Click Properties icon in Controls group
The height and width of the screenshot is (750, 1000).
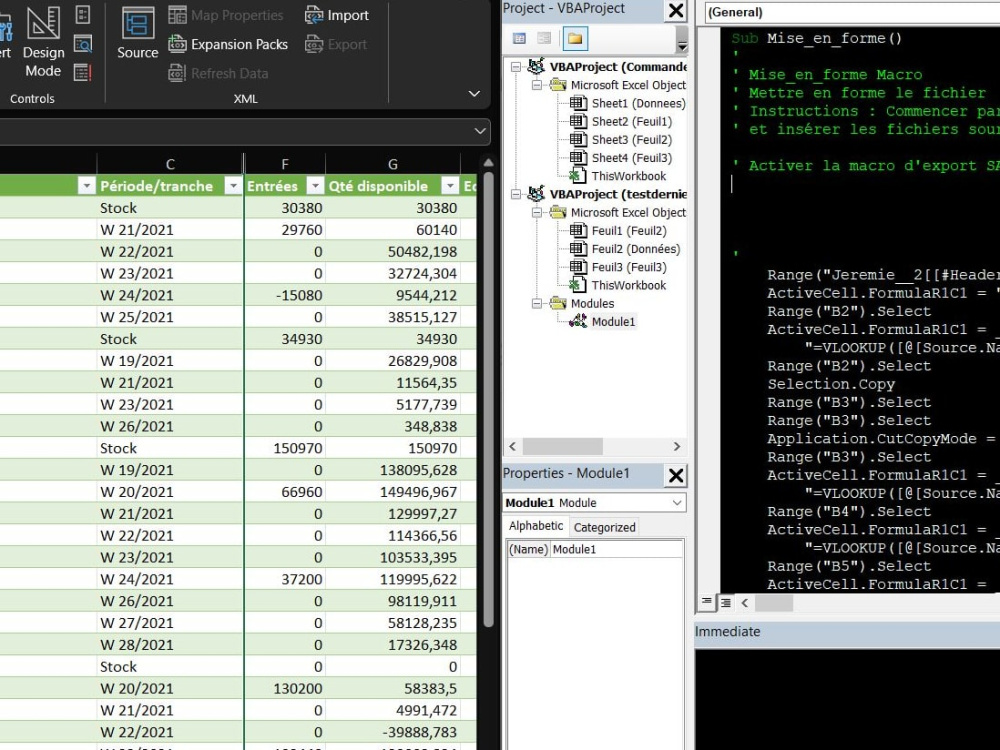click(83, 14)
